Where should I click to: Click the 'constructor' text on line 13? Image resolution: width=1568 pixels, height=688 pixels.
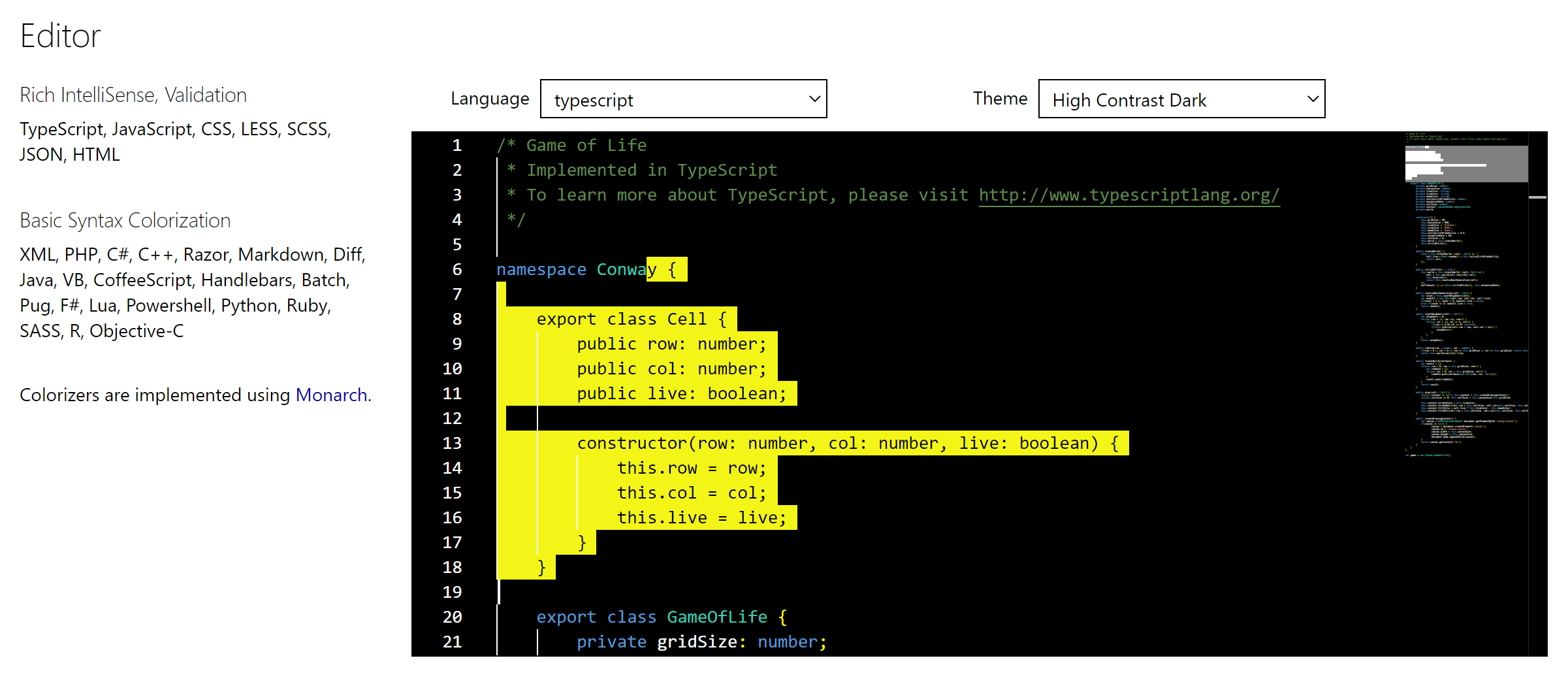pos(632,444)
